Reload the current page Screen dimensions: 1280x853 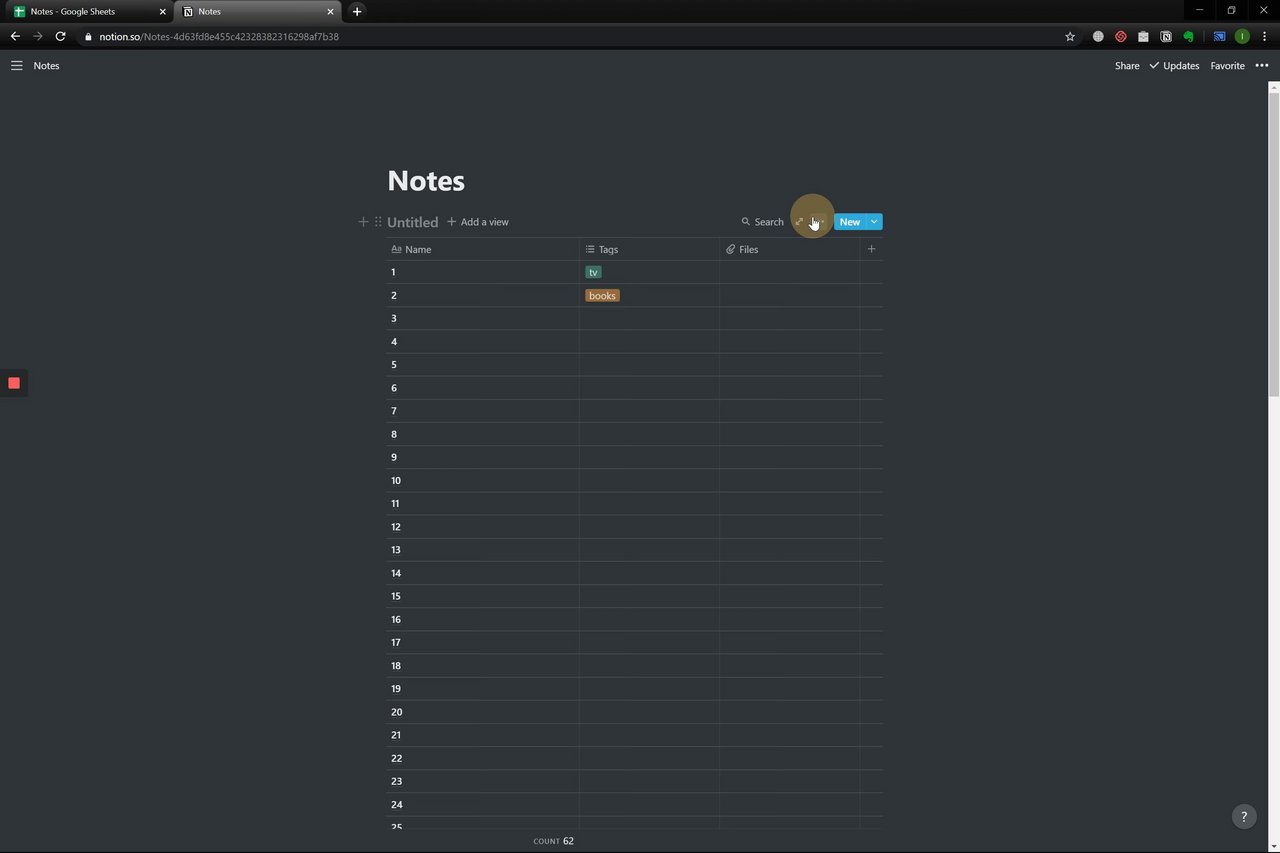click(61, 36)
